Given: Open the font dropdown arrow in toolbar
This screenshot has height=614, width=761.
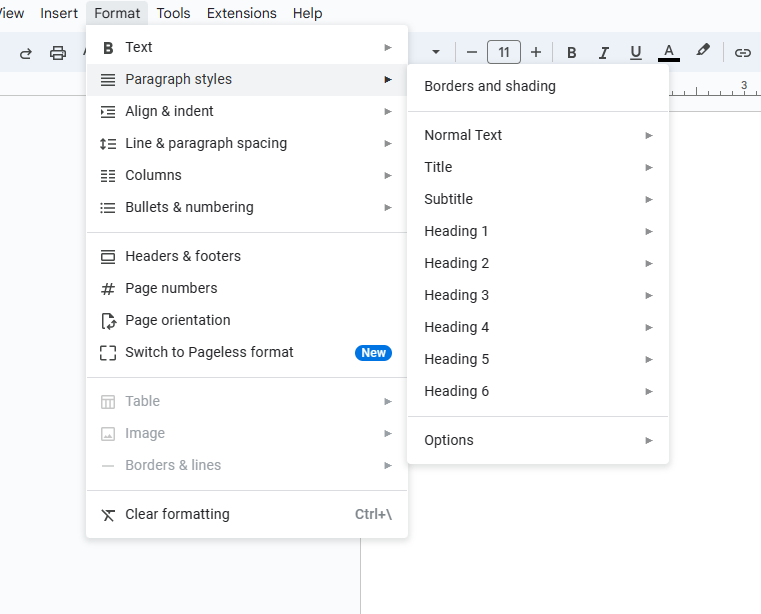Looking at the screenshot, I should [436, 52].
